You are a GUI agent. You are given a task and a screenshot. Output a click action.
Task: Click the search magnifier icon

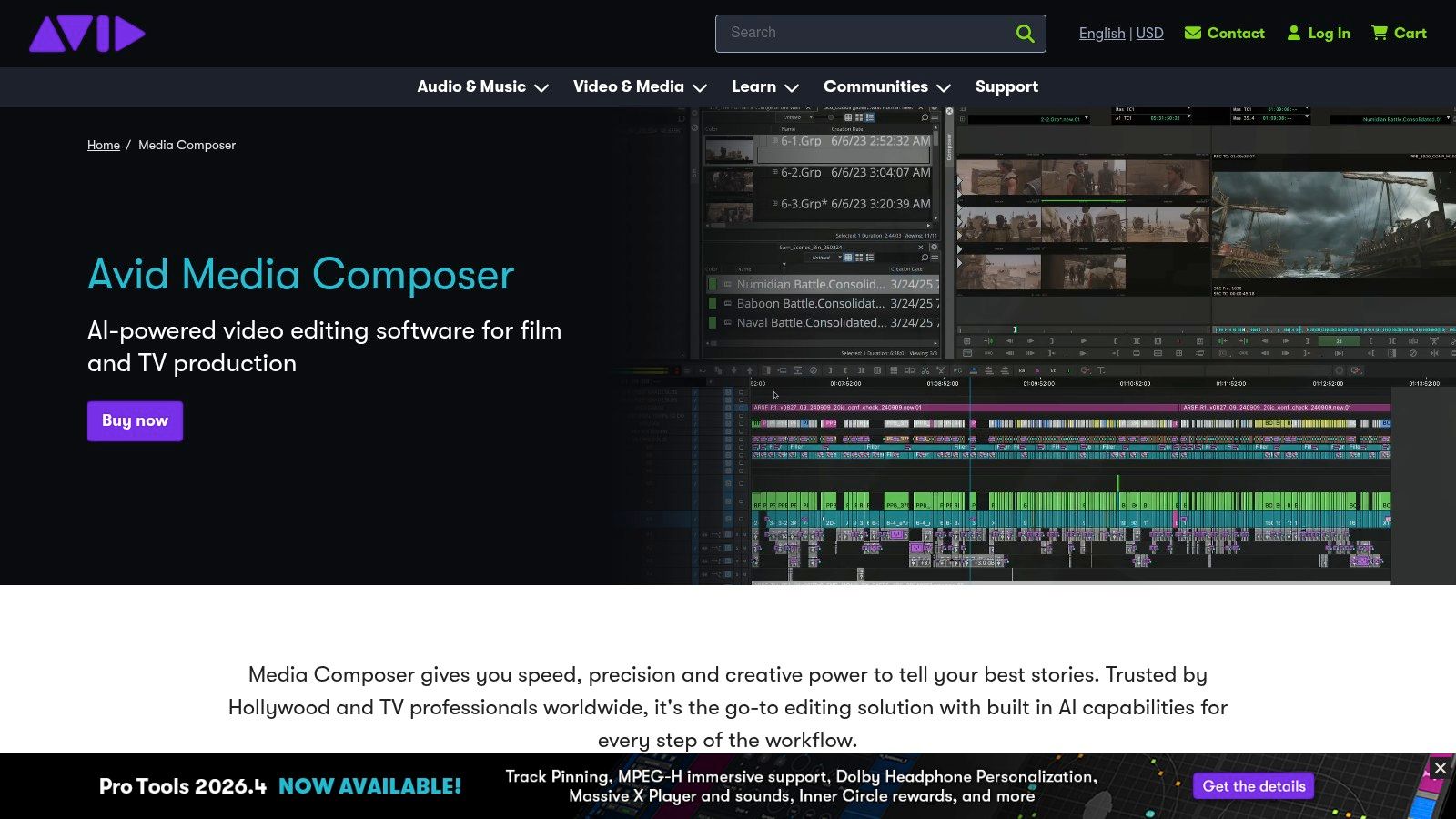(x=1025, y=34)
